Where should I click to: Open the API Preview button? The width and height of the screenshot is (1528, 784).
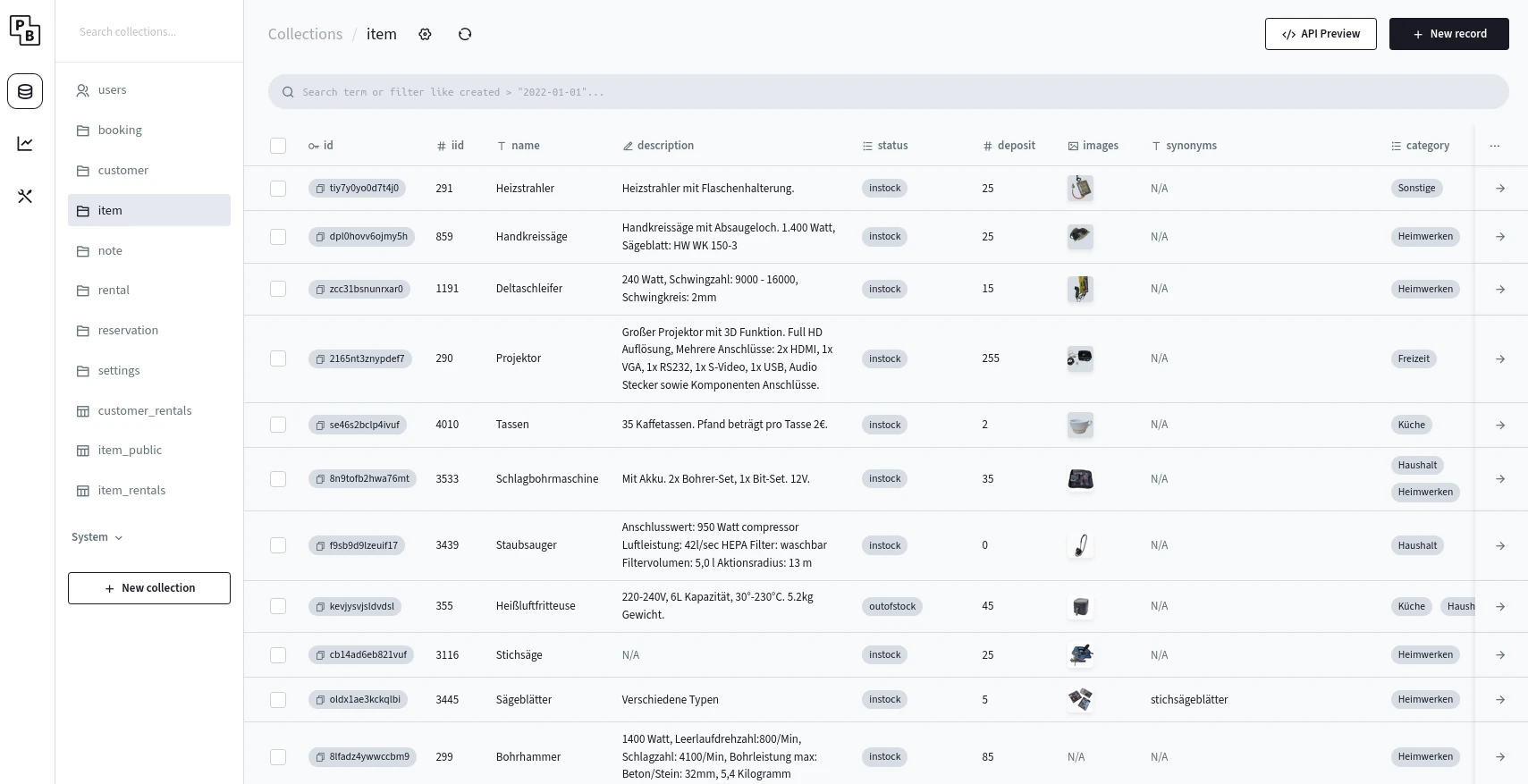(x=1320, y=34)
